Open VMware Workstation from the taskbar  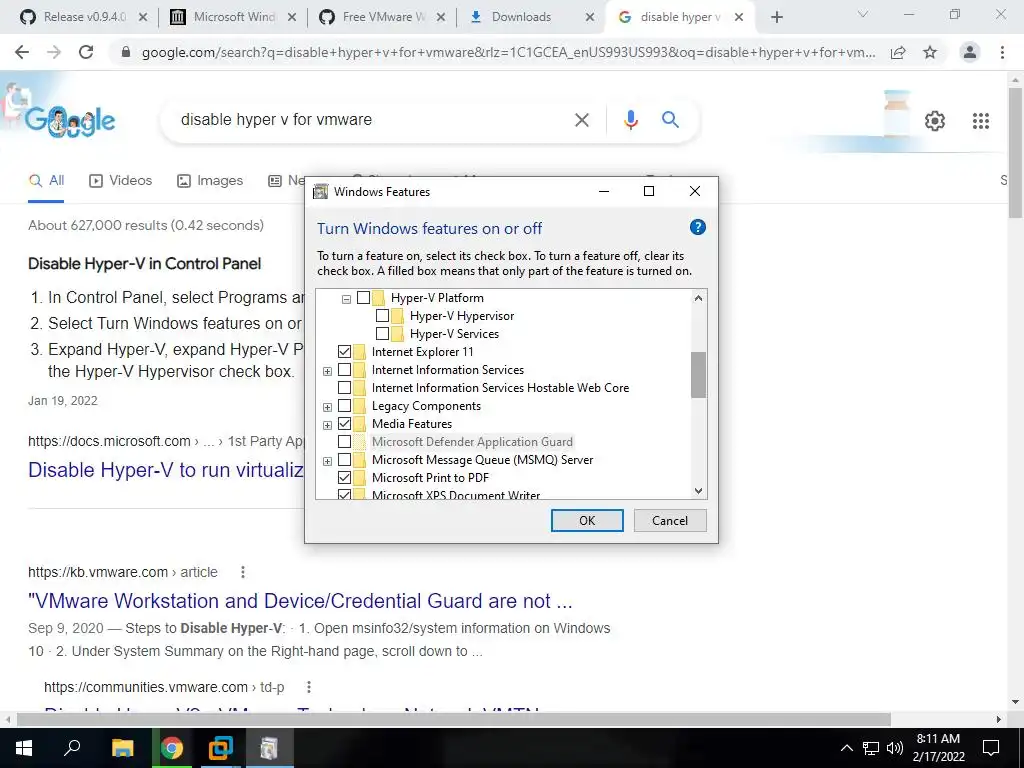pos(221,748)
